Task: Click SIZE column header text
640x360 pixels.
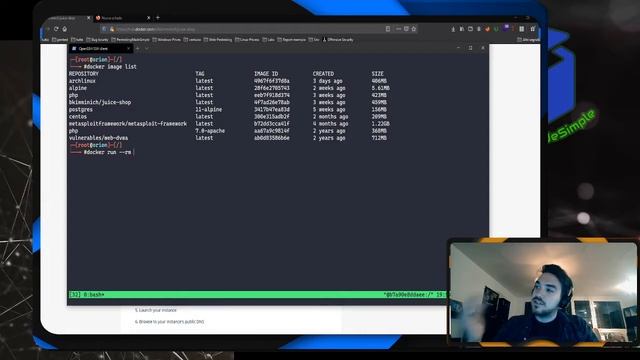Action: pyautogui.click(x=378, y=74)
